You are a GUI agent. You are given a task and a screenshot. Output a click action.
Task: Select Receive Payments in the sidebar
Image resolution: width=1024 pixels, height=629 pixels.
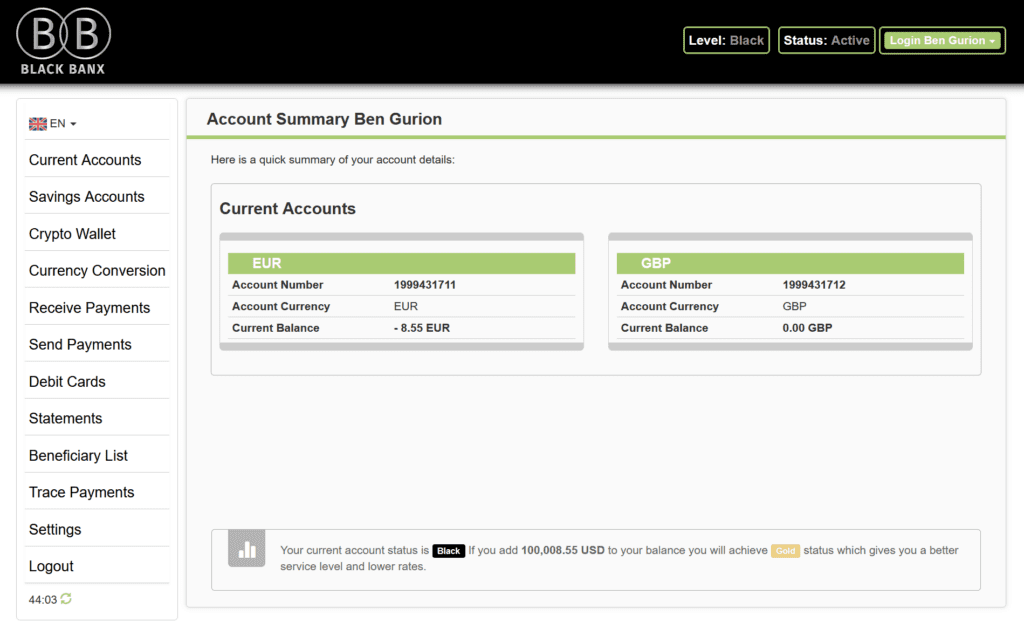[x=88, y=307]
